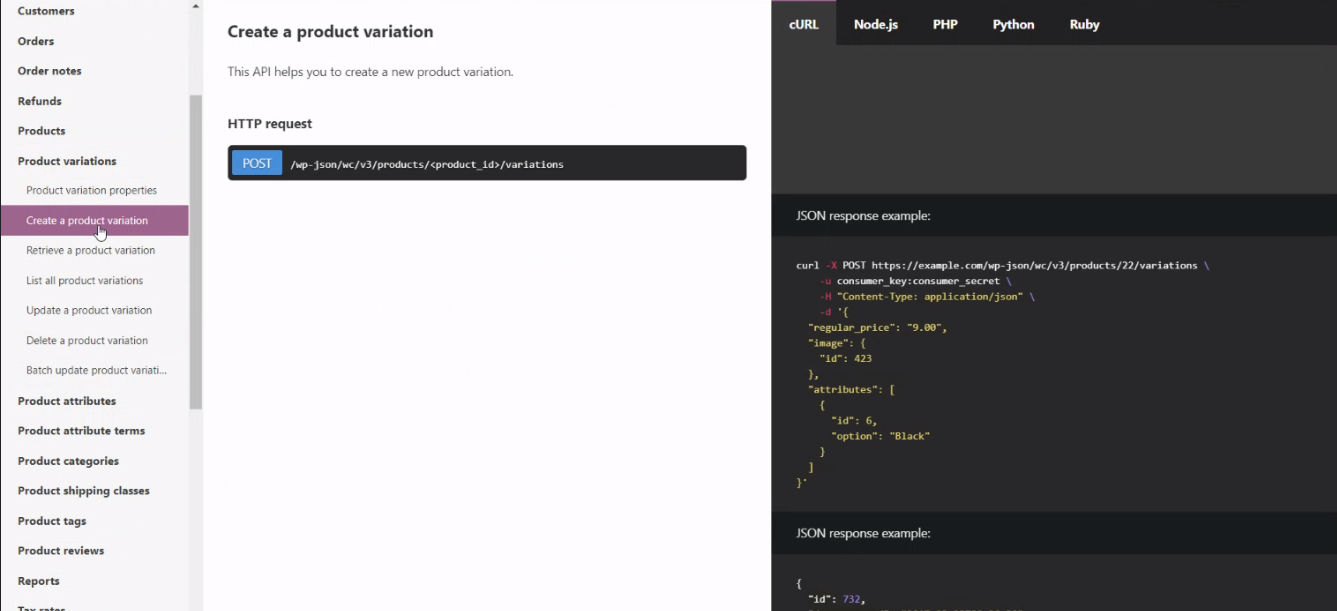Click the curl -X POST command line
Image resolution: width=1337 pixels, height=611 pixels.
point(1002,266)
